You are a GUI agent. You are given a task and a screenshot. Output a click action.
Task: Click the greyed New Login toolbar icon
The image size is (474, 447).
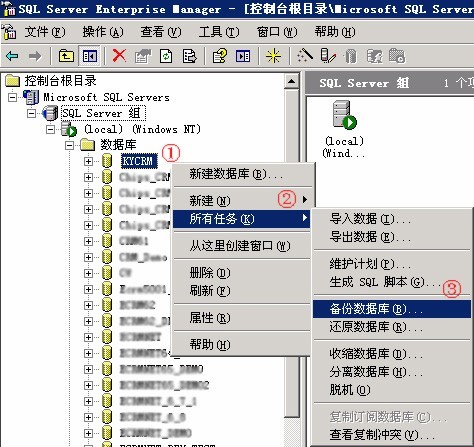(374, 56)
